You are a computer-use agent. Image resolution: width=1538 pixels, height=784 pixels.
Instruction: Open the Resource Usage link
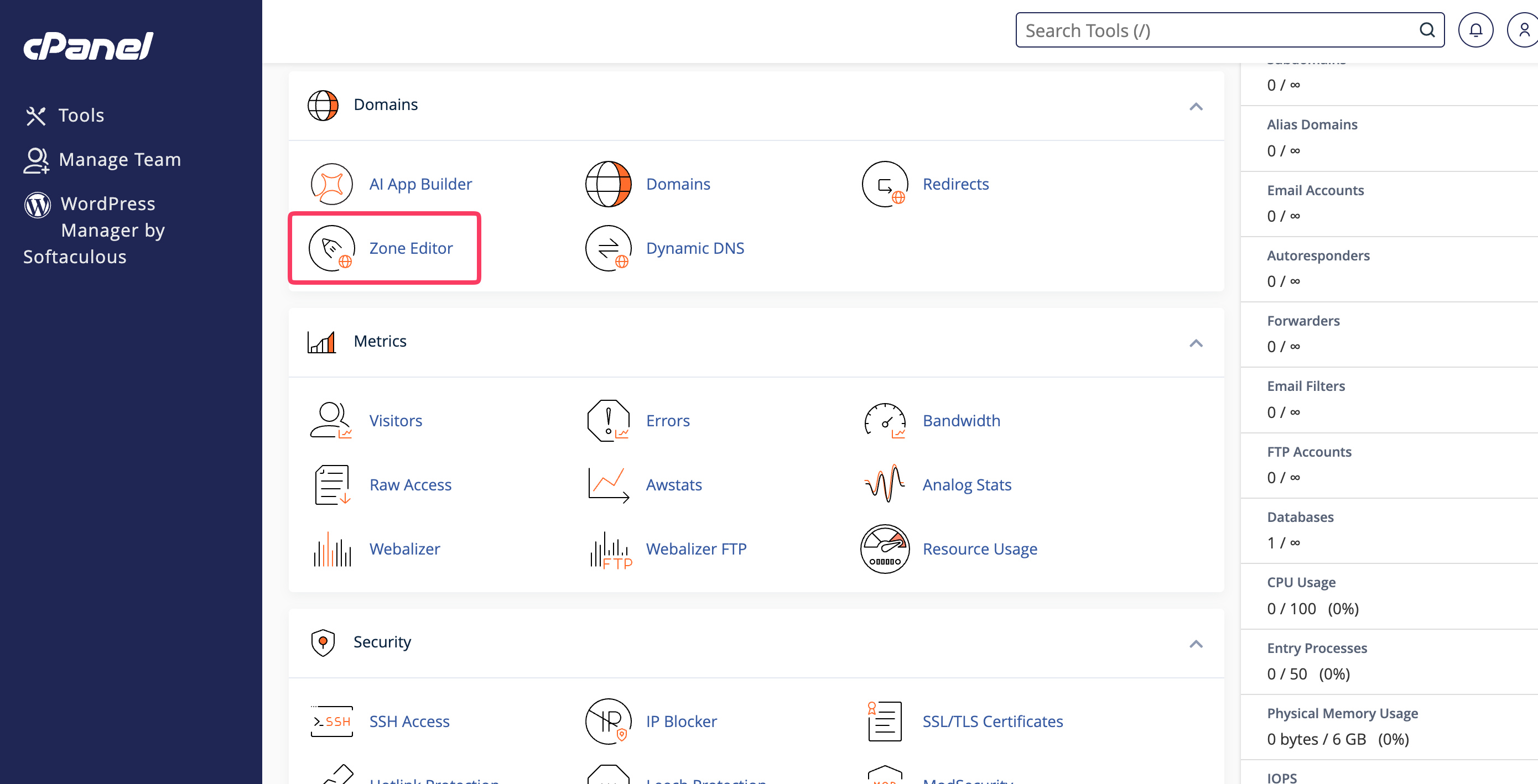980,549
